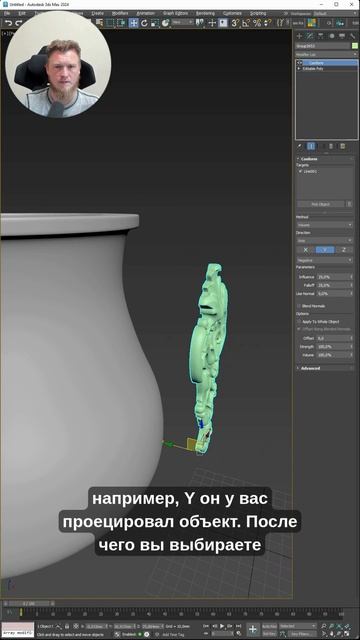Expand Editable Poly in modifier stack
360x640 pixels.
(x=299, y=69)
